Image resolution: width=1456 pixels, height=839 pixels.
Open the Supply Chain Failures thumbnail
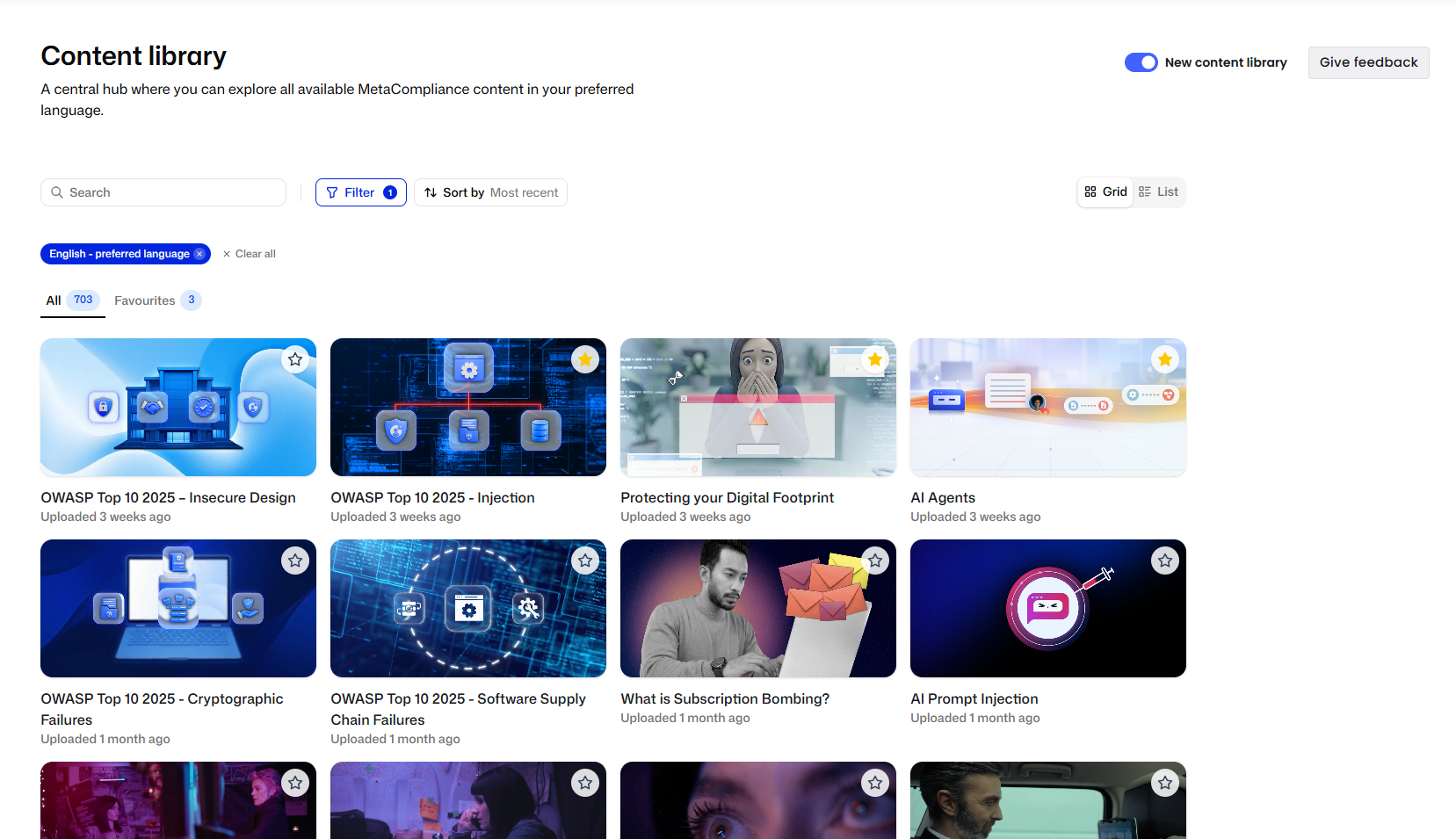pos(468,609)
